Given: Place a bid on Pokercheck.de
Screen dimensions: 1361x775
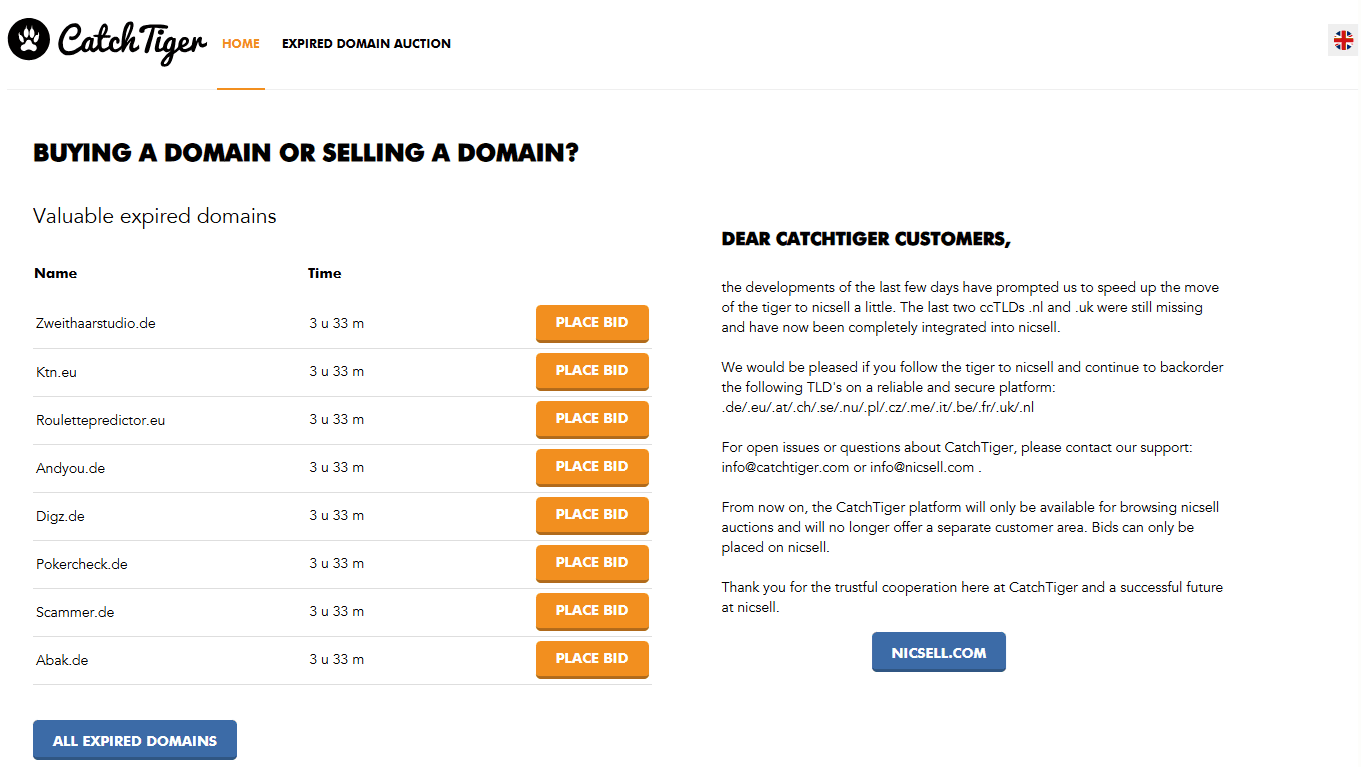Looking at the screenshot, I should pyautogui.click(x=592, y=563).
